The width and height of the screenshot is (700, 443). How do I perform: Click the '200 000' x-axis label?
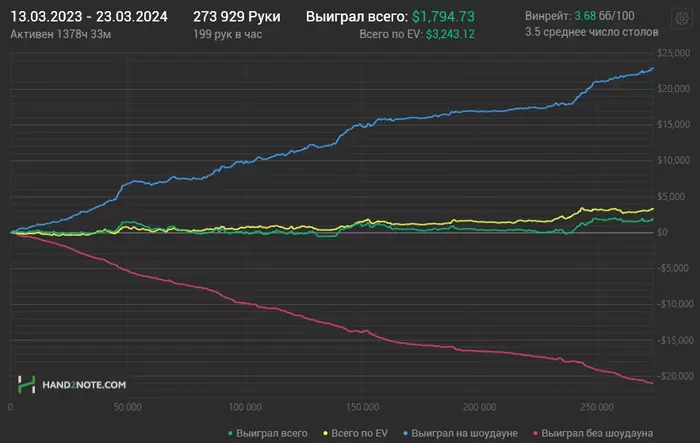[479, 407]
